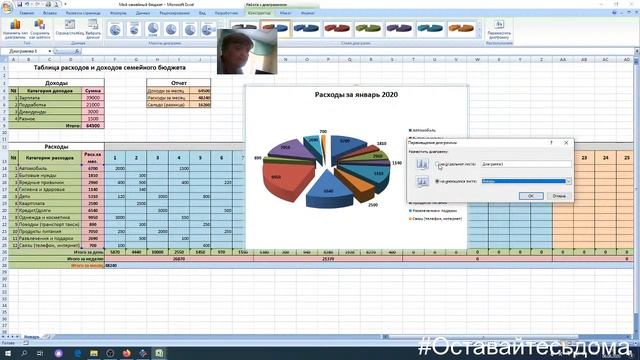Choose the red chart style
Screen dimensions: 640x360
point(337,29)
